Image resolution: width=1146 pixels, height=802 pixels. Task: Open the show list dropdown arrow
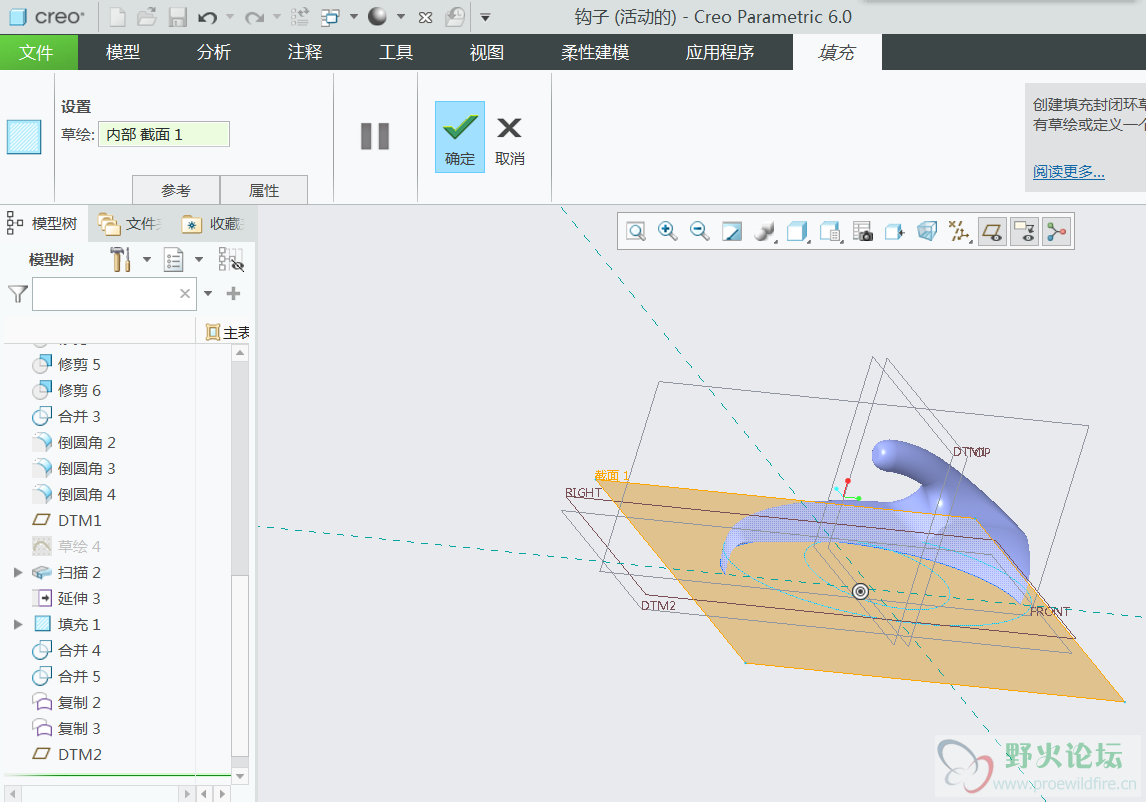point(199,259)
